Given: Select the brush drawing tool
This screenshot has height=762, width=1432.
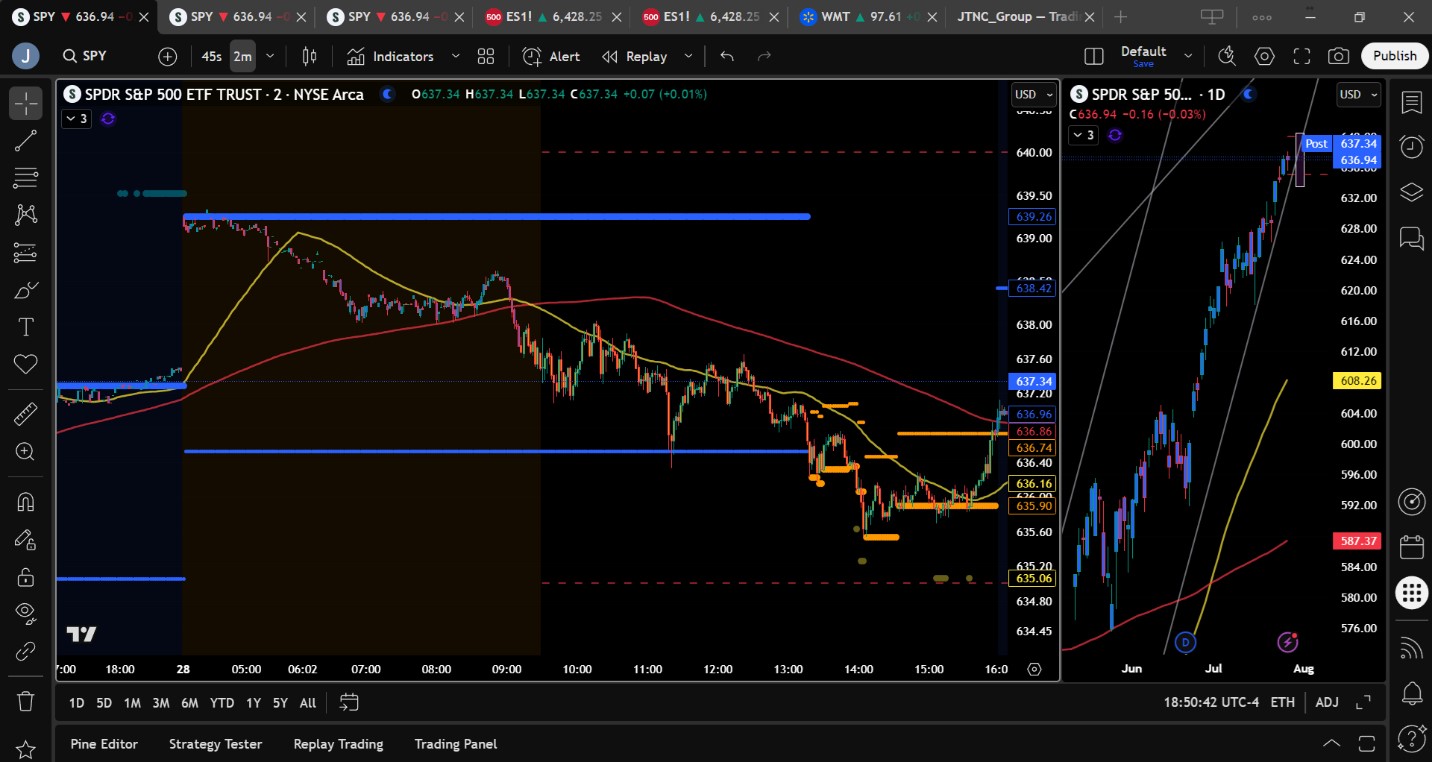Looking at the screenshot, I should 26,290.
